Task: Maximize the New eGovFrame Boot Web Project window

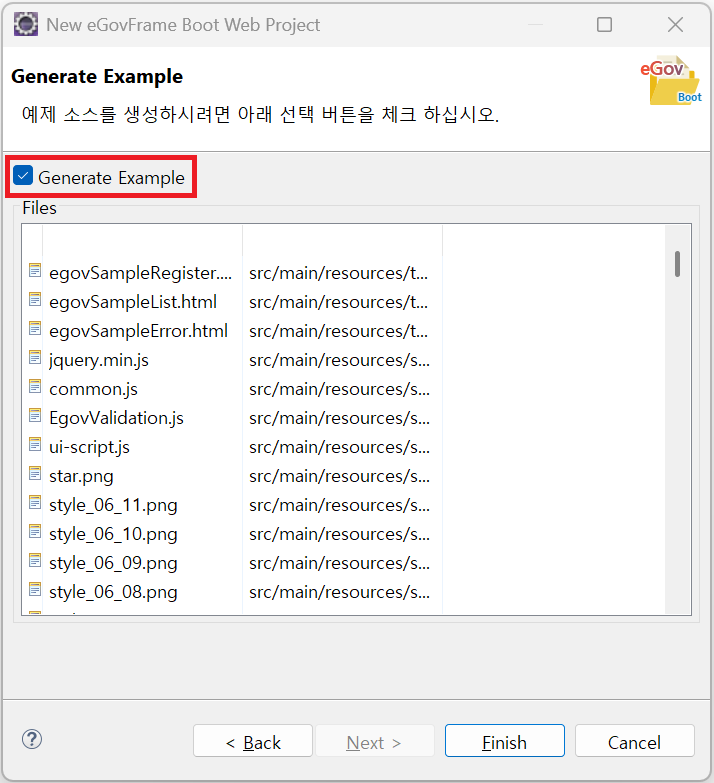Action: (x=604, y=24)
